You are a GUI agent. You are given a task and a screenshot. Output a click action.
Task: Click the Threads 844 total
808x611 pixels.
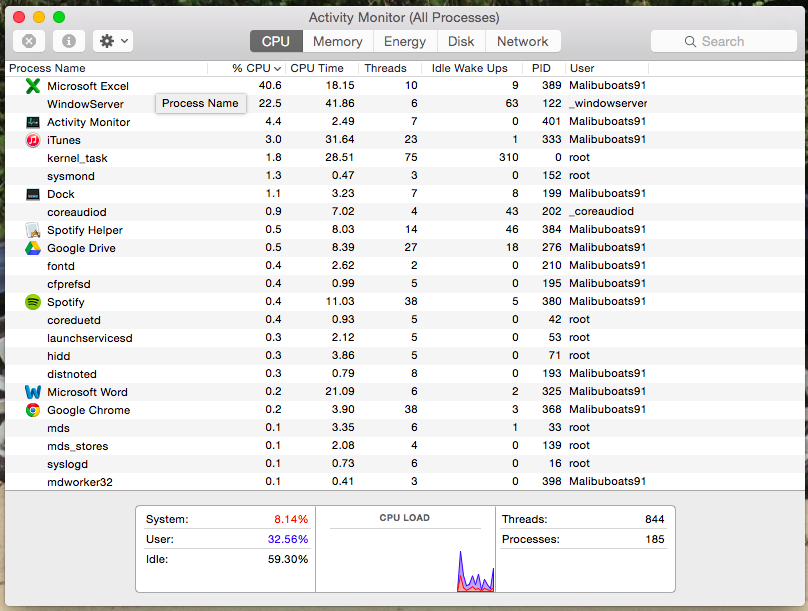coord(654,519)
